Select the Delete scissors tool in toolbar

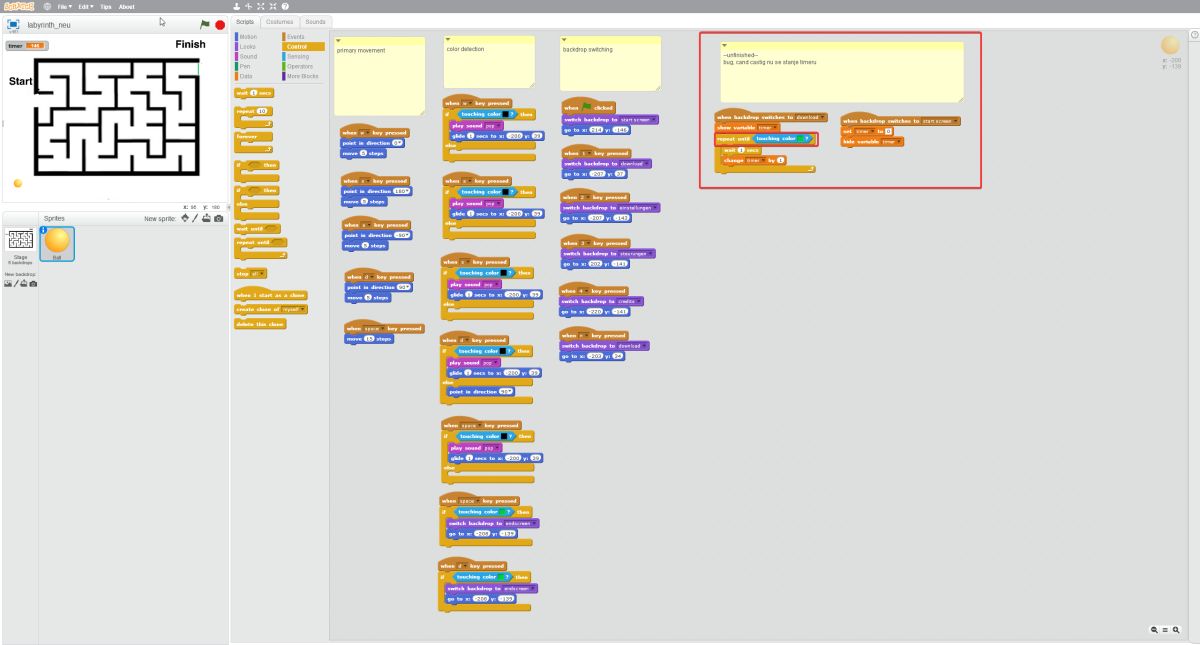coord(248,6)
